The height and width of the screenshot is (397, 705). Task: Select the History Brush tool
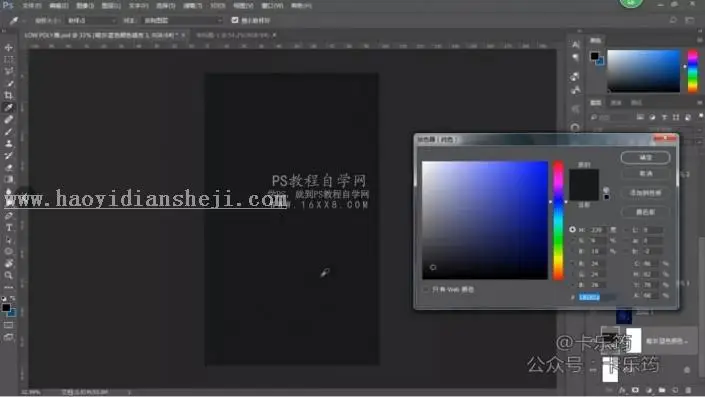click(x=9, y=156)
